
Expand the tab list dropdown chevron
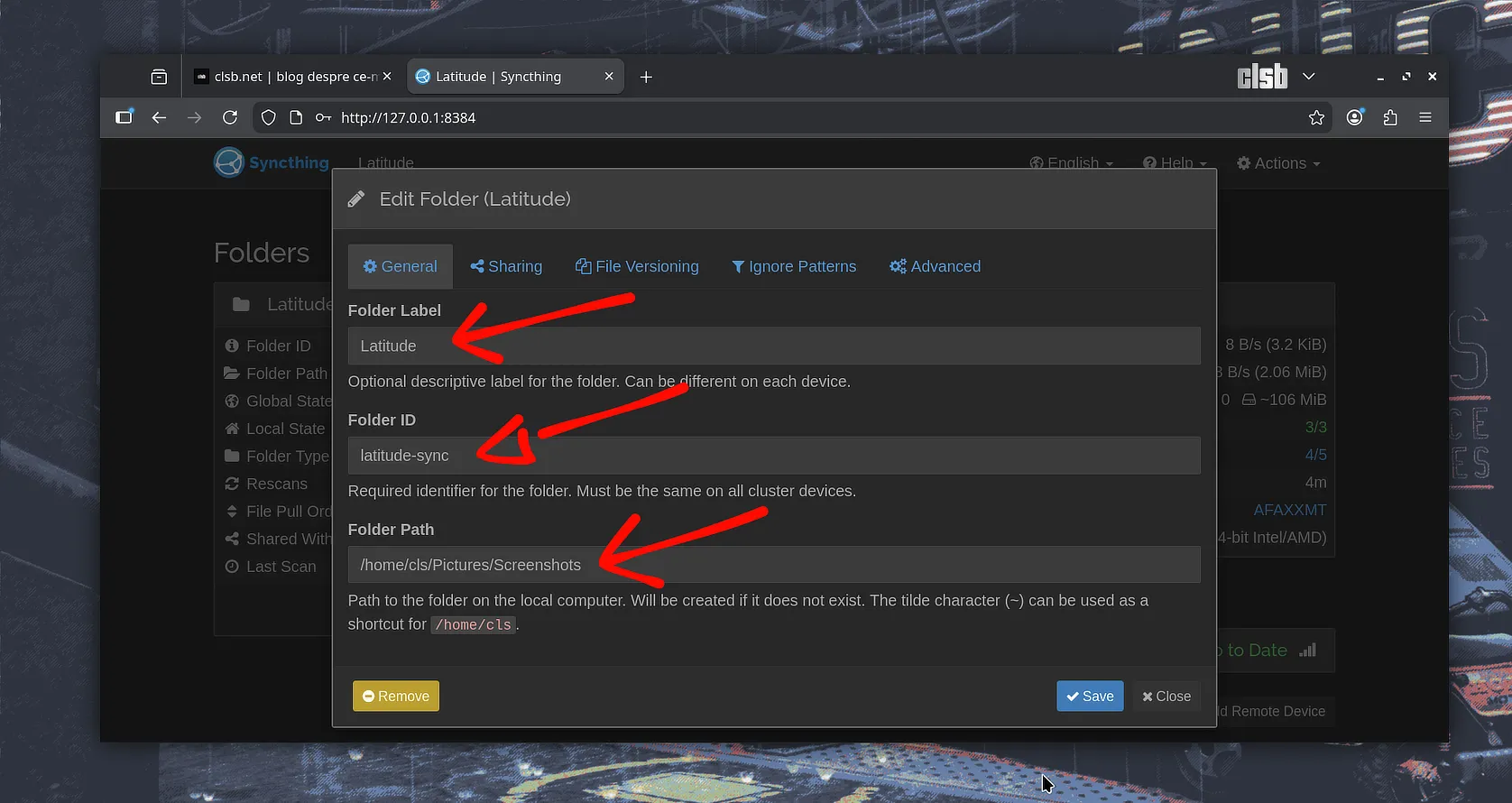pyautogui.click(x=1309, y=77)
